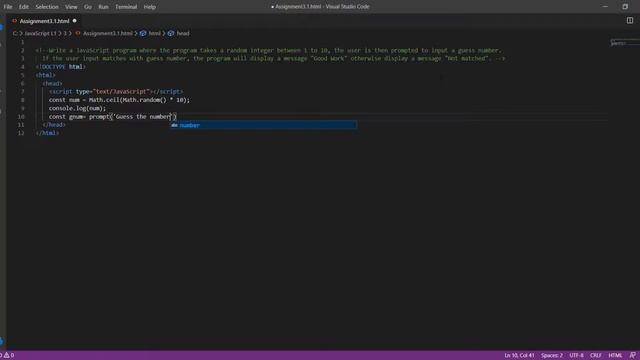Click the HTML file icon on the tab
The image size is (640, 360).
tap(14, 21)
